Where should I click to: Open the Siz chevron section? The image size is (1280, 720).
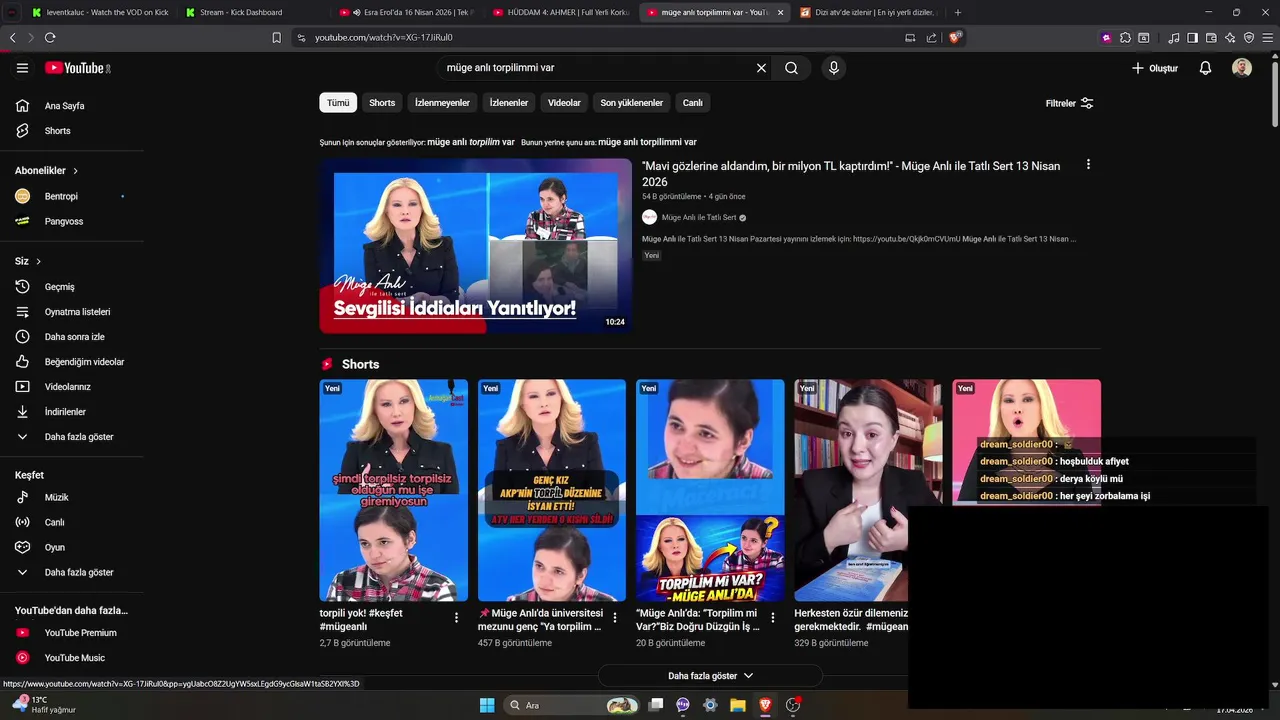point(28,261)
